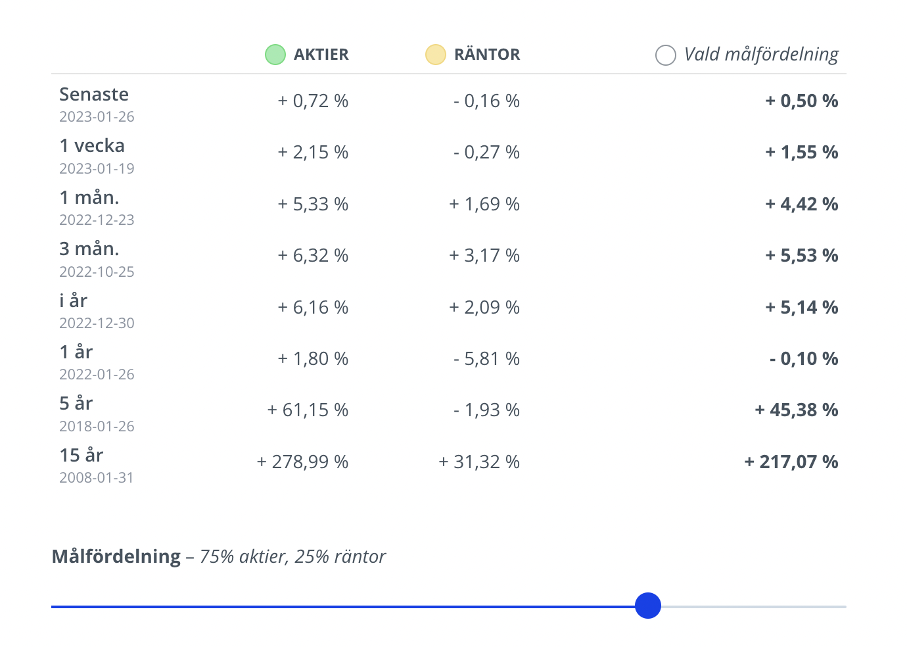The width and height of the screenshot is (908, 648).
Task: Click the grey unfilled slider track portion
Action: 755,606
